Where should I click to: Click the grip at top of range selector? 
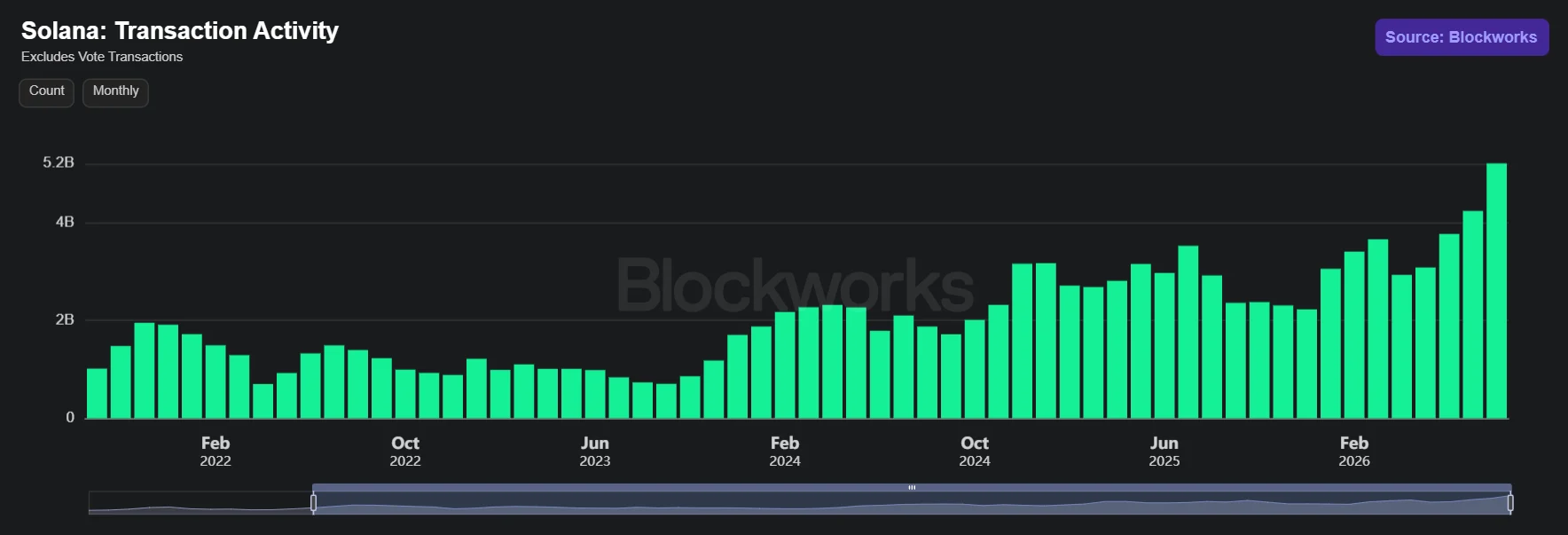tap(912, 487)
